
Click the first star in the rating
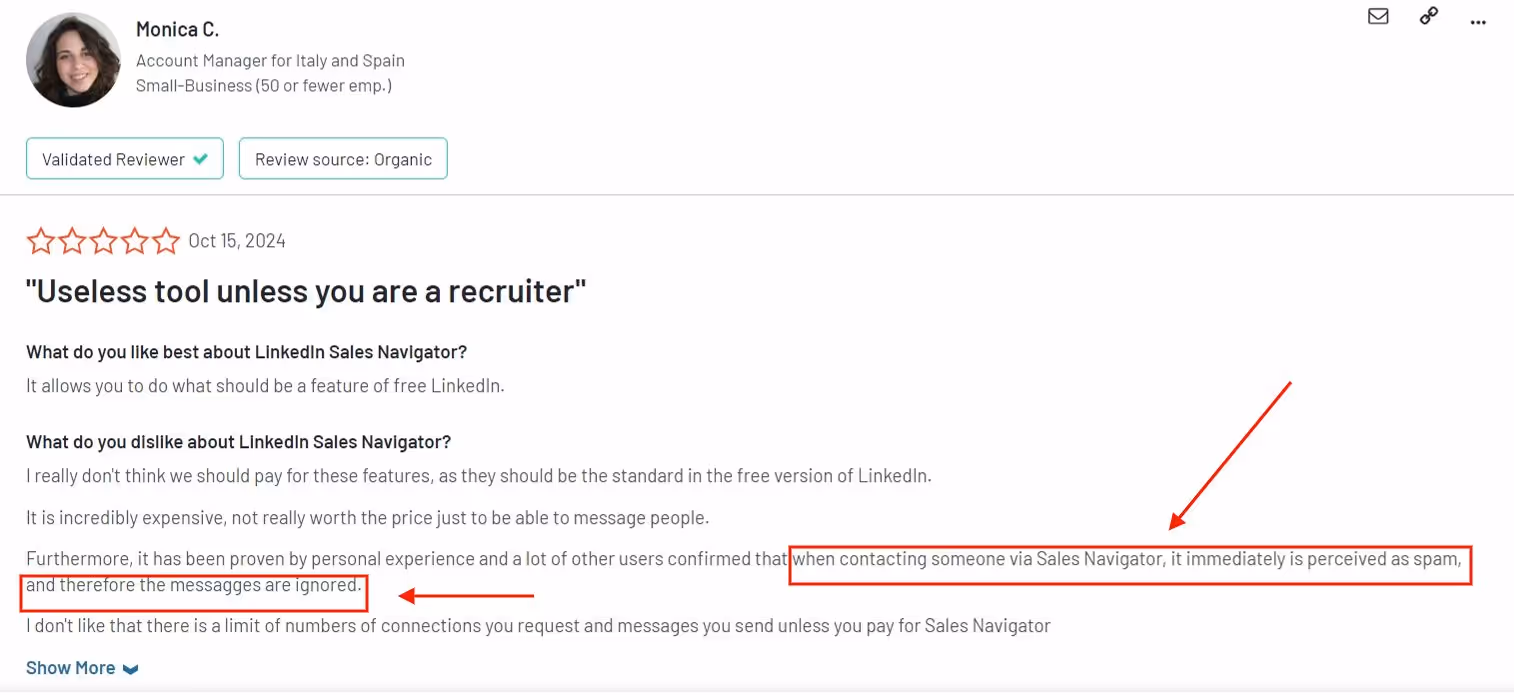click(x=41, y=240)
